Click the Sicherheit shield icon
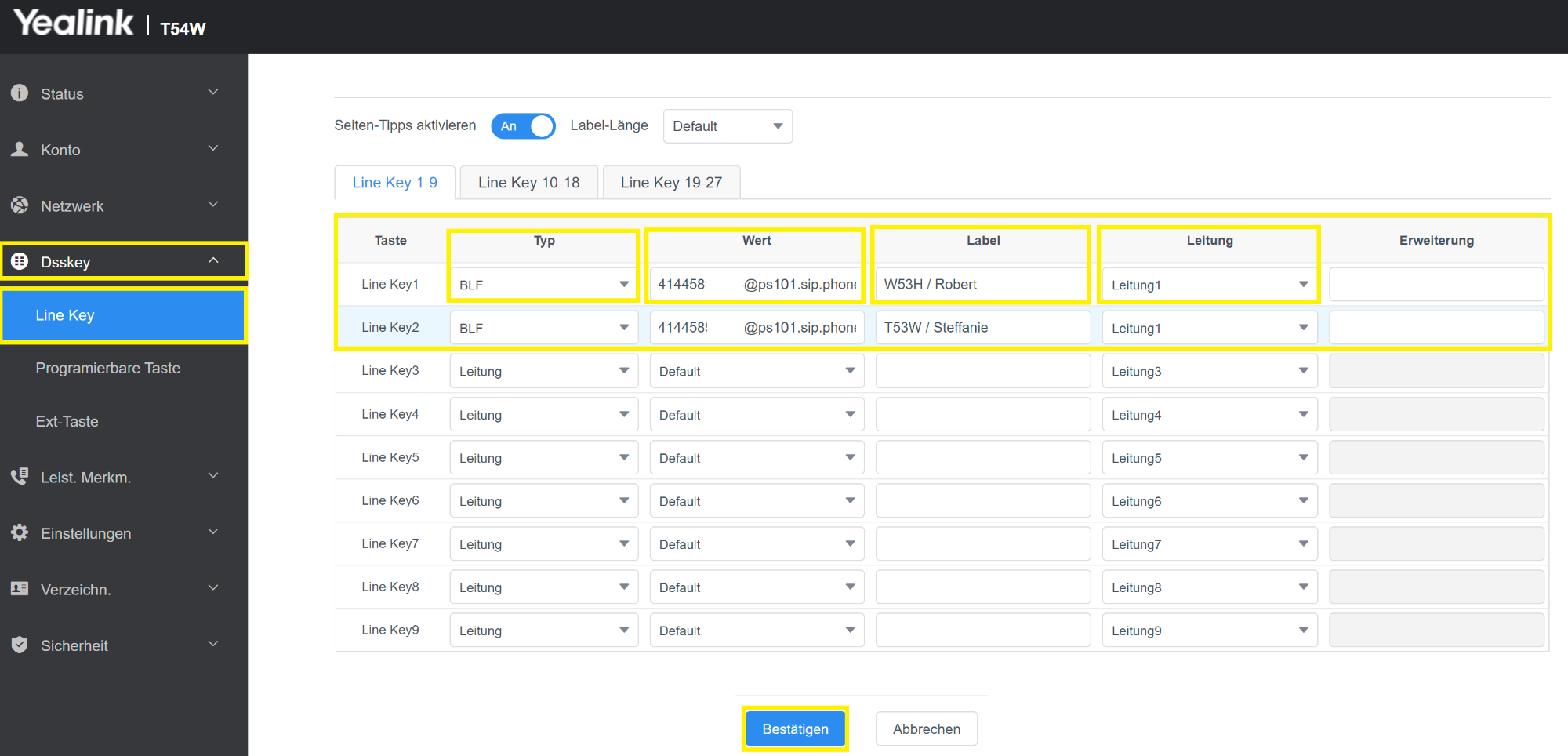 pos(20,645)
